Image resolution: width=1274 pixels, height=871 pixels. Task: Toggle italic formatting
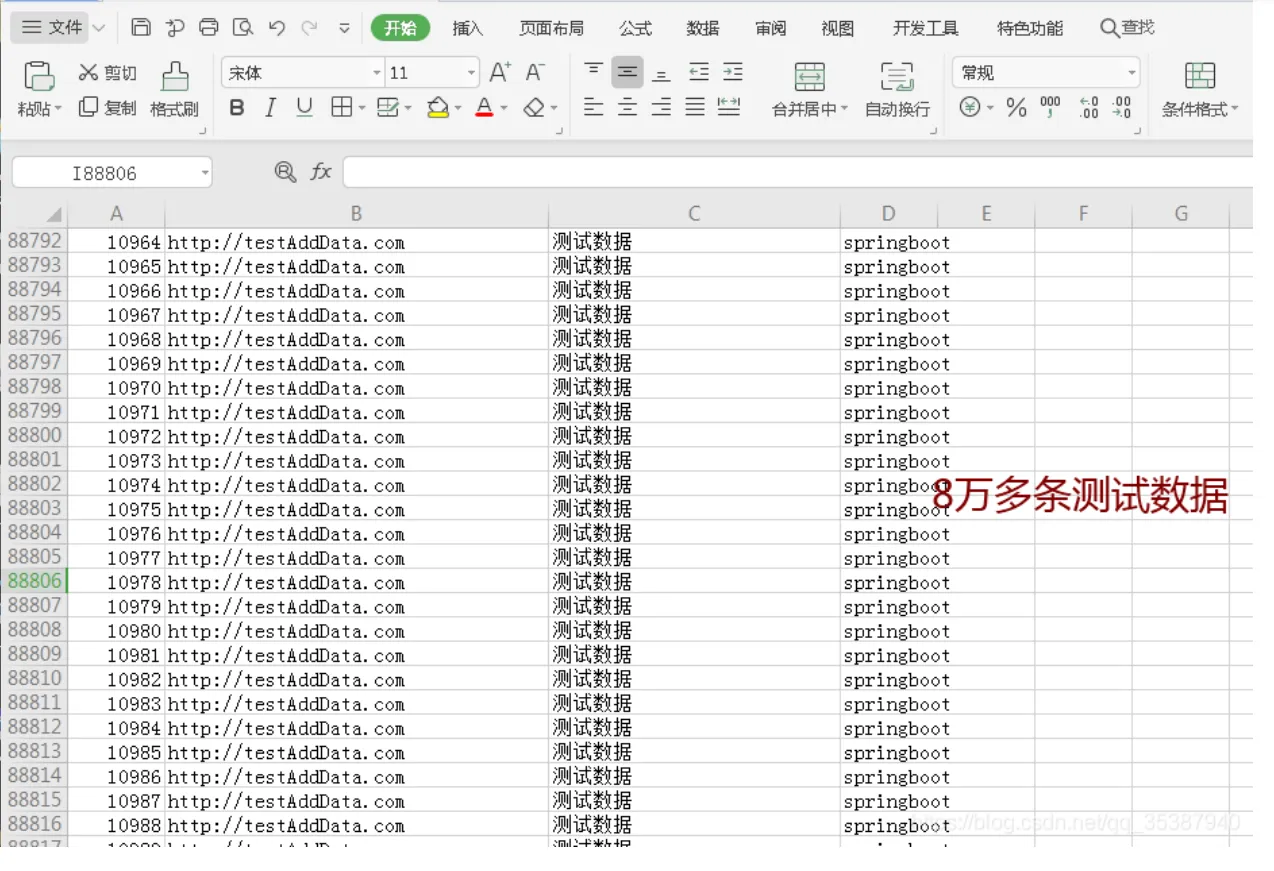[x=270, y=107]
